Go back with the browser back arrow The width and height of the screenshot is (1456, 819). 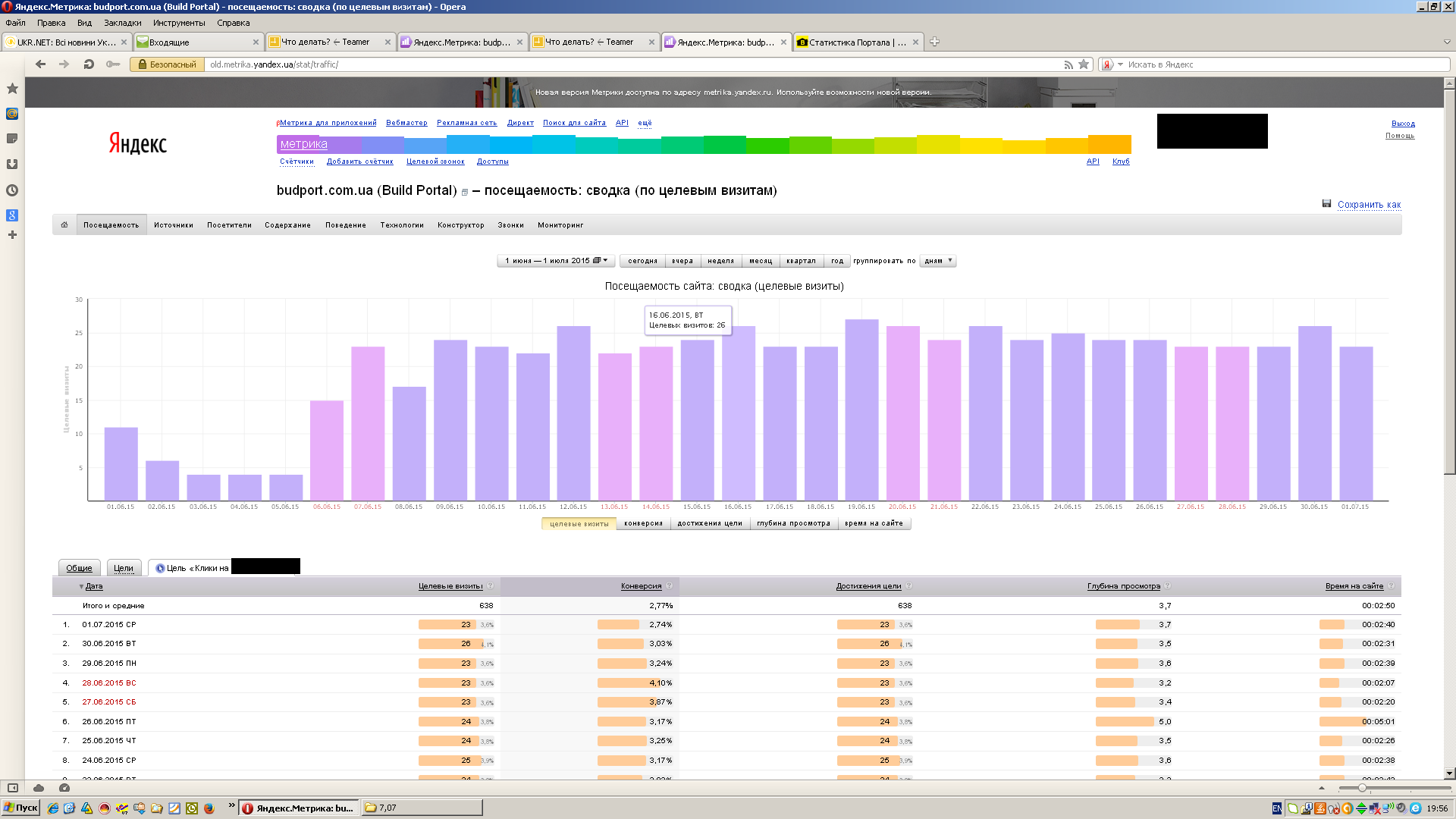pos(41,64)
